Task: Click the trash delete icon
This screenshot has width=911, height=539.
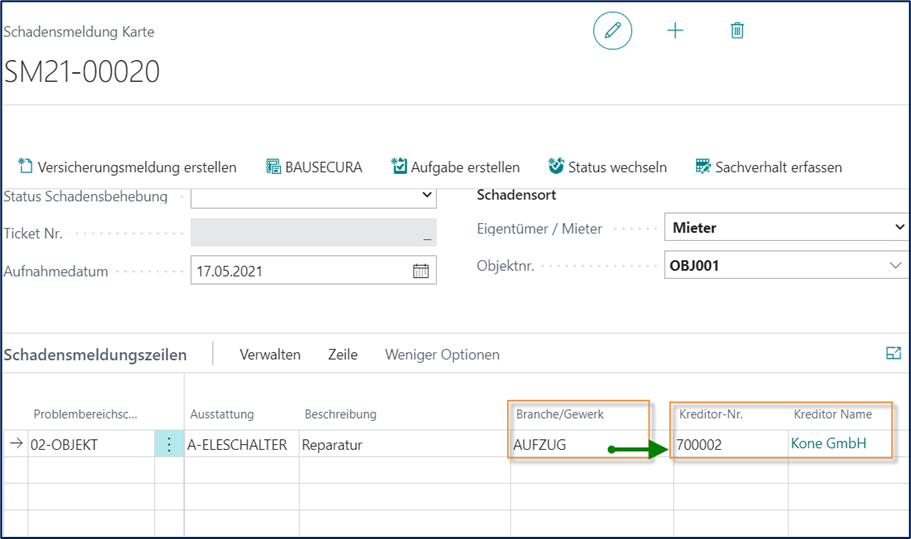Action: click(737, 31)
